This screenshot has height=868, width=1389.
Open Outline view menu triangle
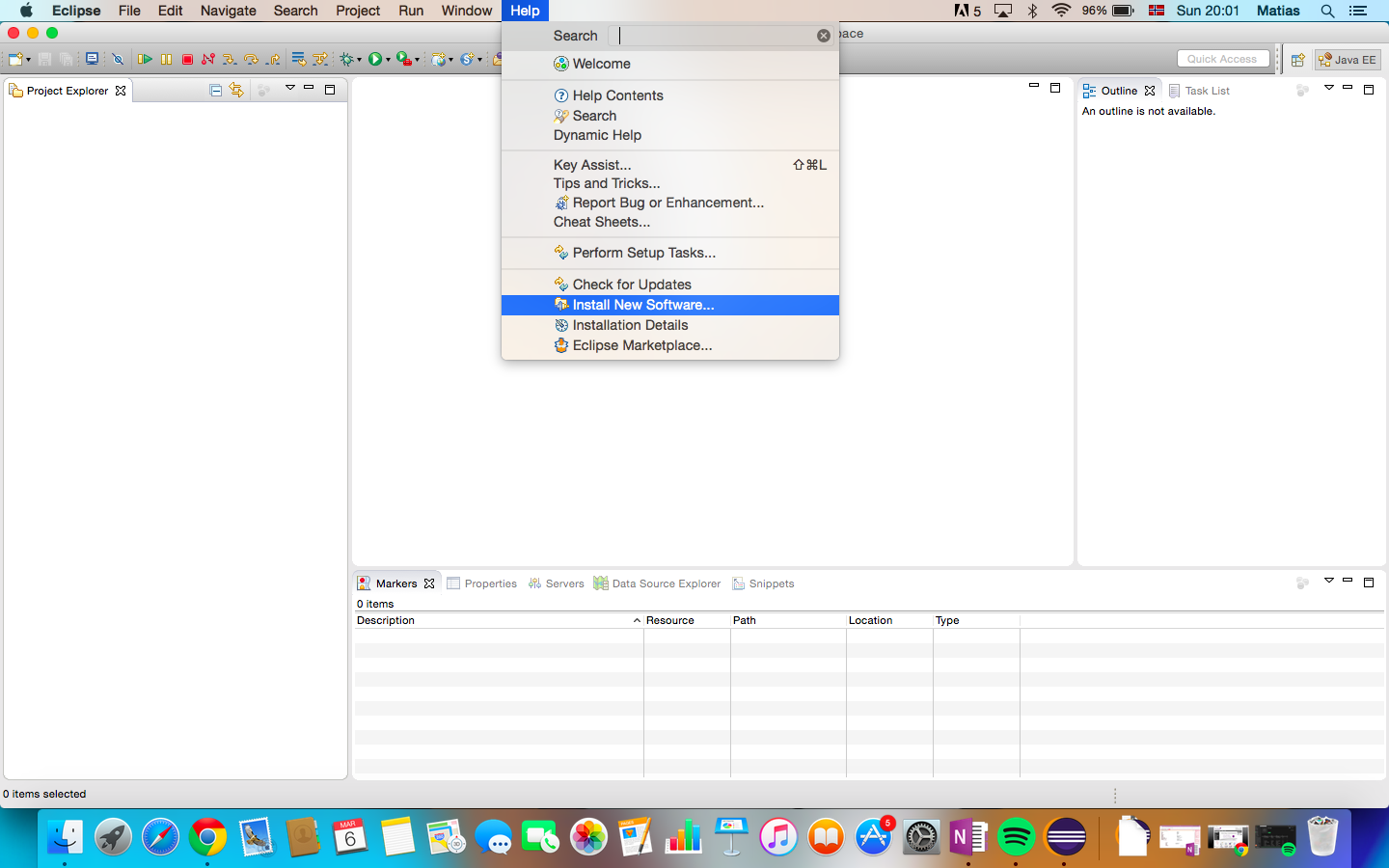tap(1328, 88)
